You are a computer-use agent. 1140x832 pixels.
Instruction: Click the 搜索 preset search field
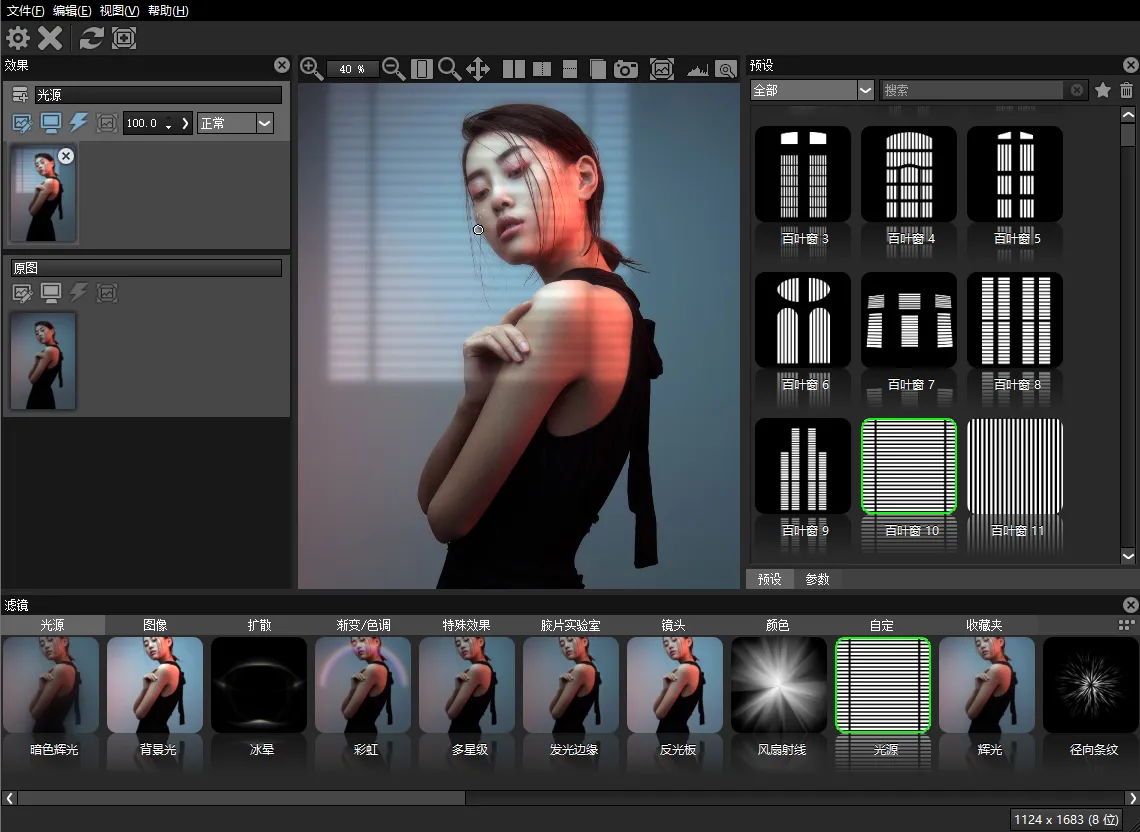click(x=972, y=90)
